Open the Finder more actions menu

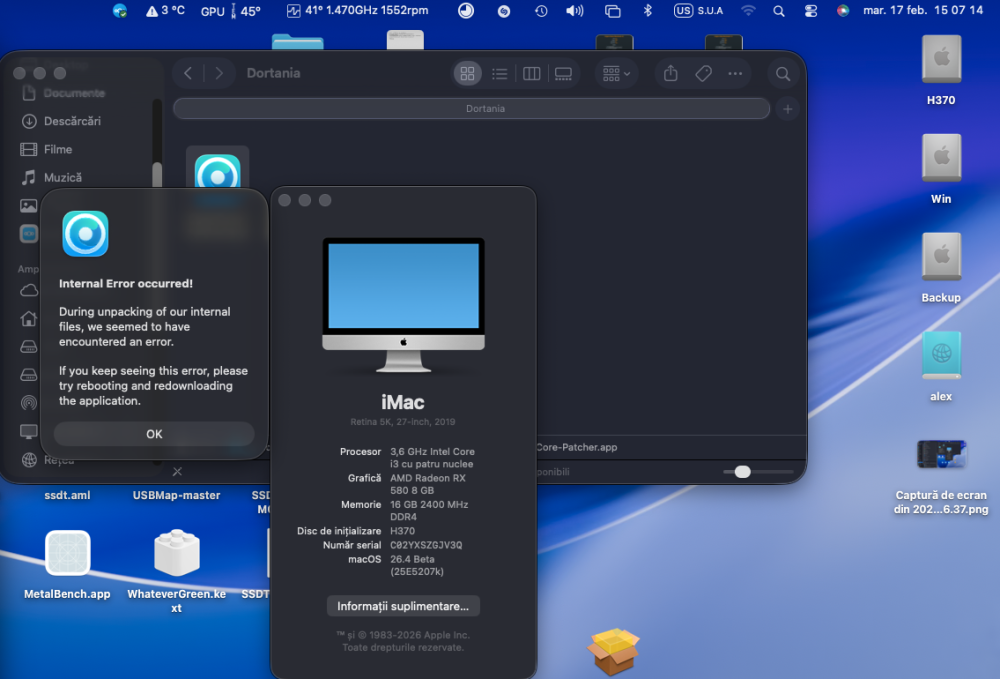735,73
